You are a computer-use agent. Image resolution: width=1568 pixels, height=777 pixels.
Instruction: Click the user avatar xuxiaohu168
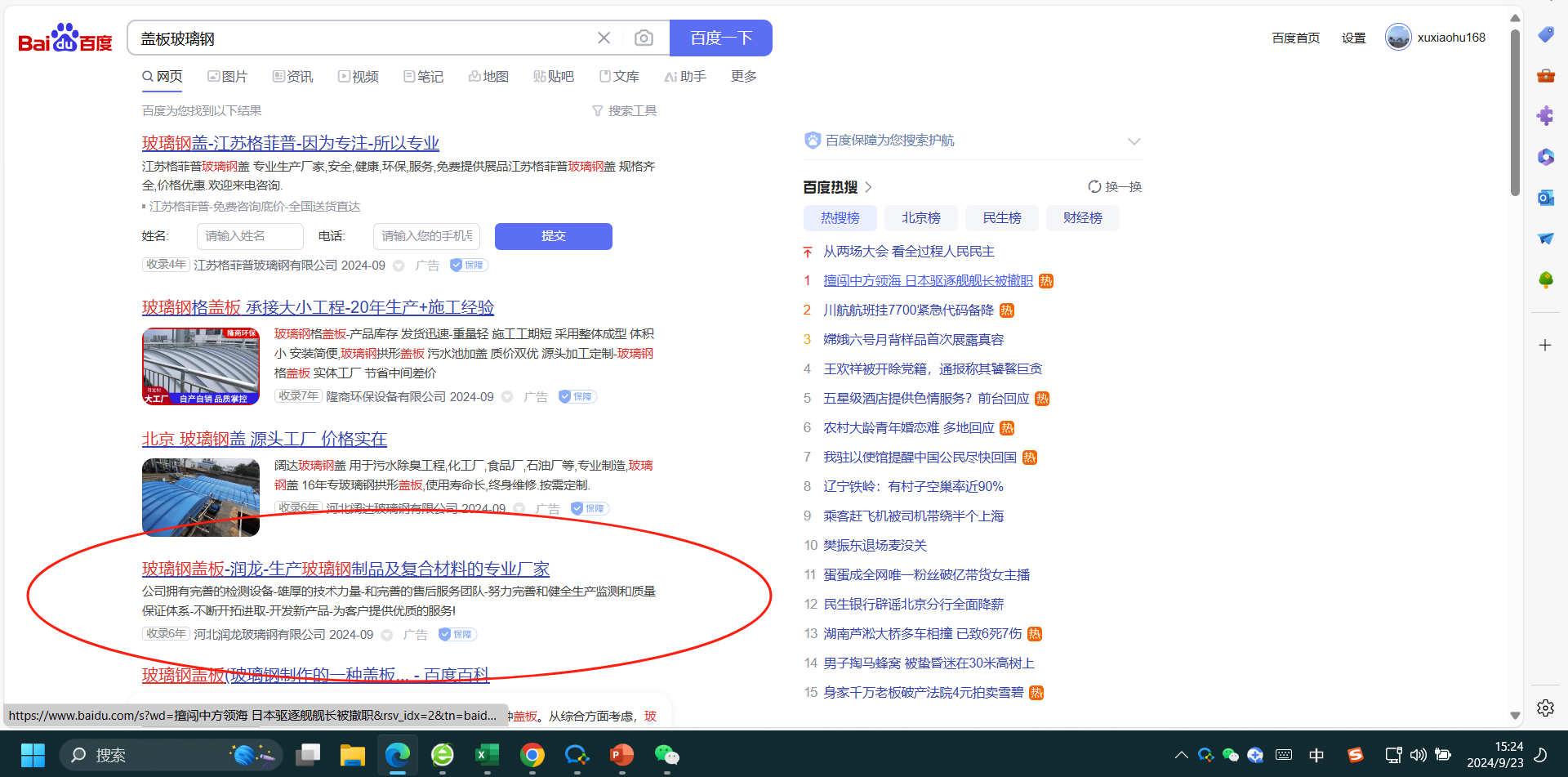coord(1398,38)
